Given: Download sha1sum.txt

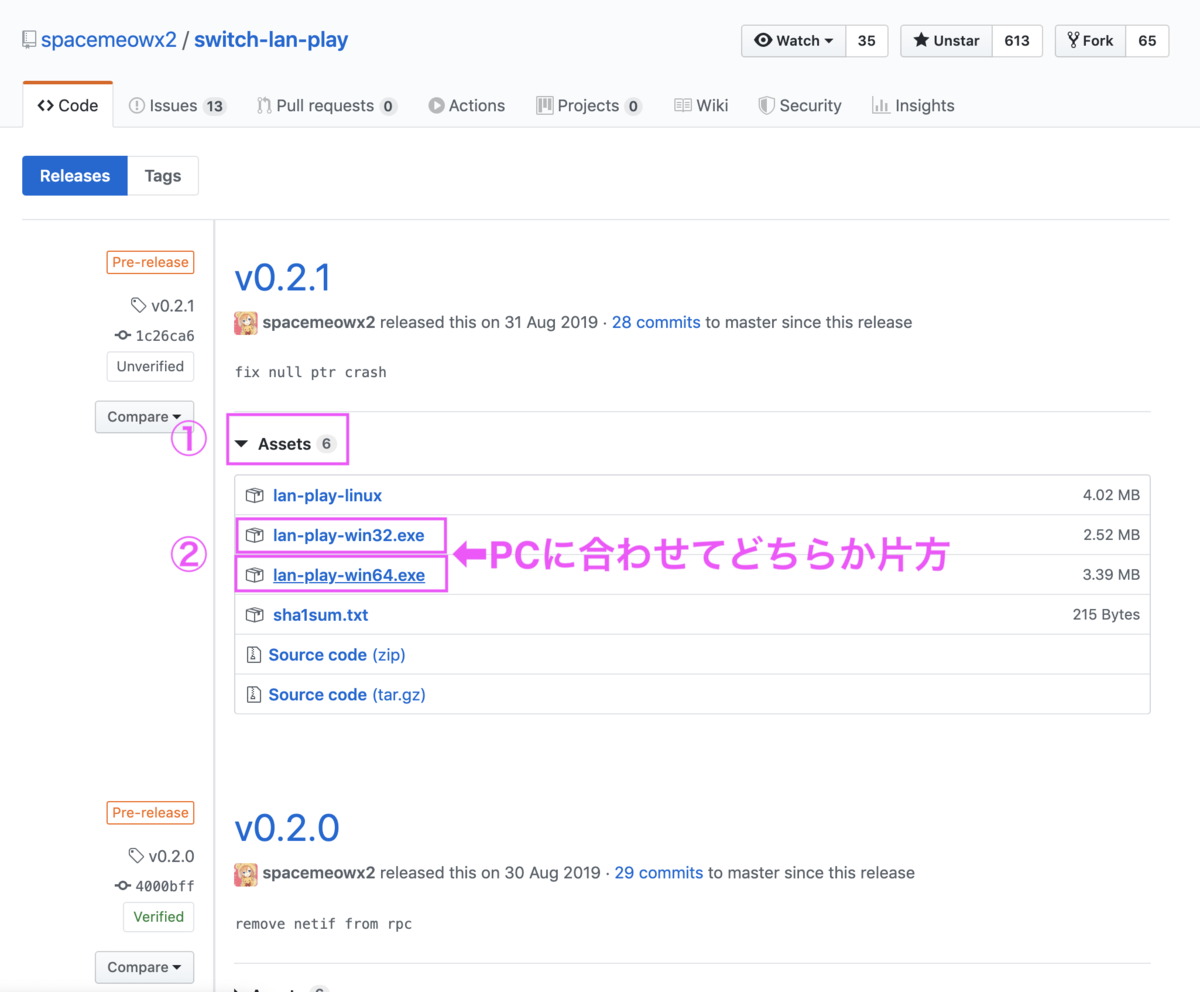Looking at the screenshot, I should tap(320, 615).
